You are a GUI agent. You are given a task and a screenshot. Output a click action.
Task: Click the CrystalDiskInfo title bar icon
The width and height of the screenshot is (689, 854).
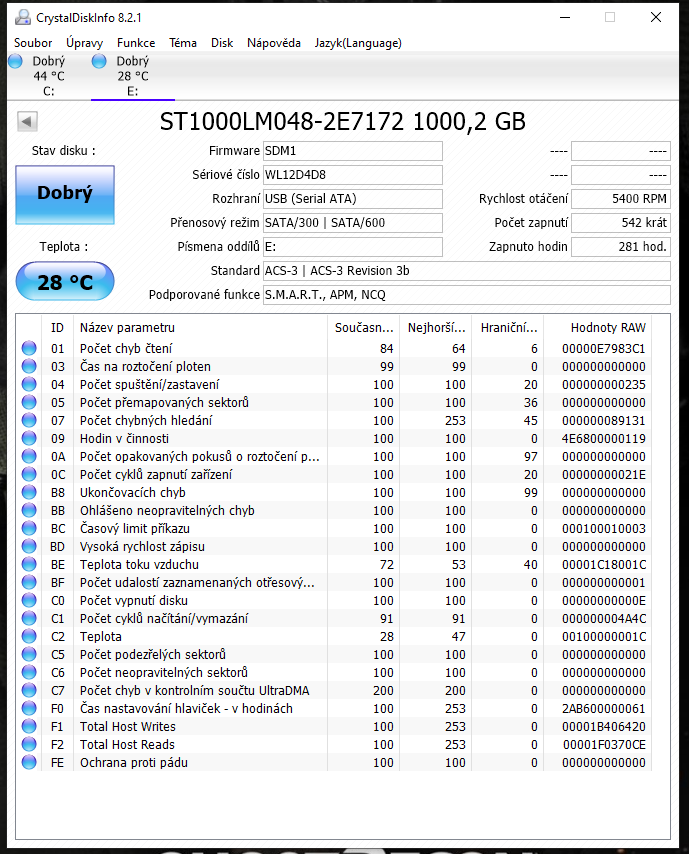coord(23,17)
